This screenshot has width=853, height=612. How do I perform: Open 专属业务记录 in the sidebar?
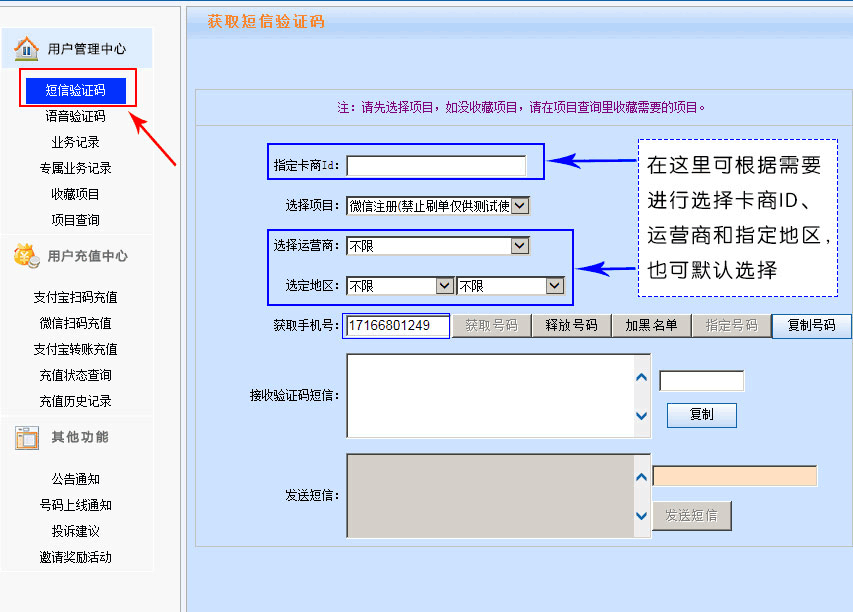point(76,168)
